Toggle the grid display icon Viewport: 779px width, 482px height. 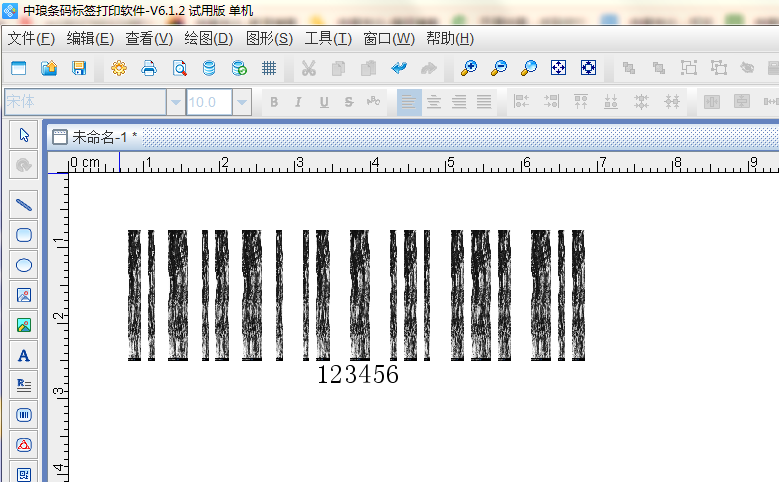(269, 68)
